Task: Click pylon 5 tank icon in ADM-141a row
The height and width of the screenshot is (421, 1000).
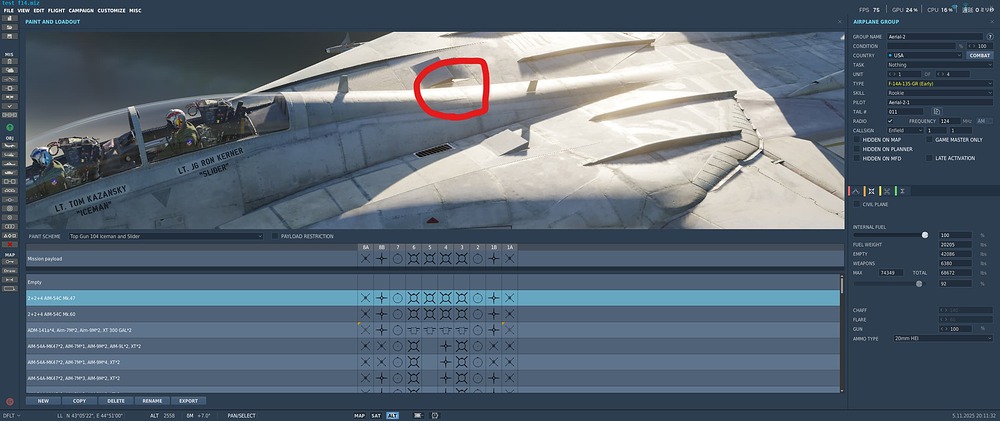Action: (x=429, y=330)
